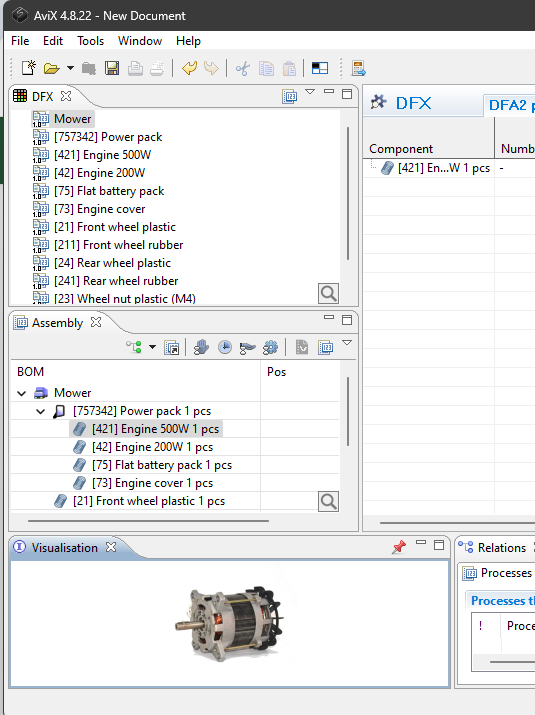The image size is (535, 715).
Task: Click the New document icon in toolbar
Action: (x=29, y=68)
